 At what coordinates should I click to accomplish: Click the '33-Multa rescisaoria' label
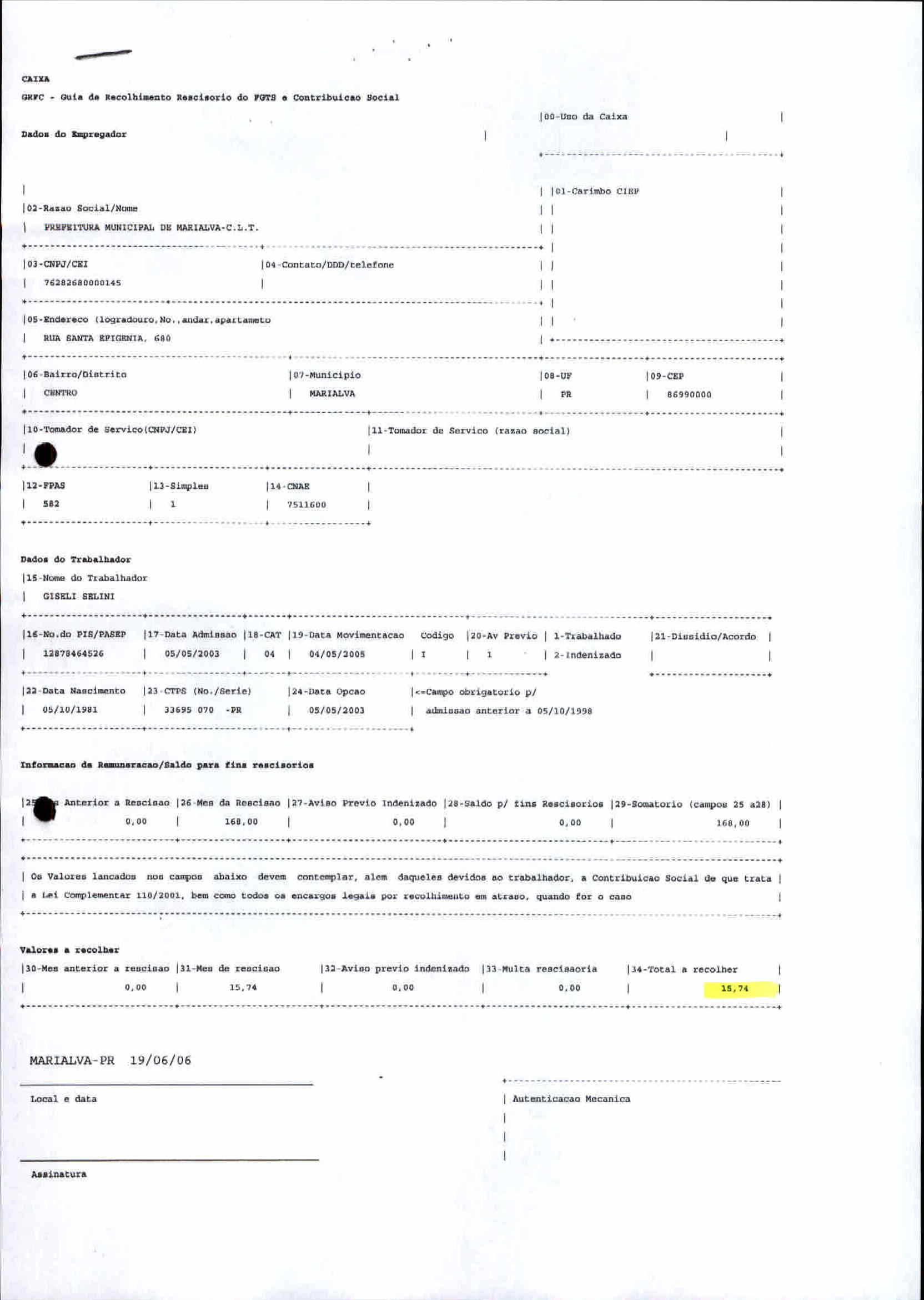(541, 969)
